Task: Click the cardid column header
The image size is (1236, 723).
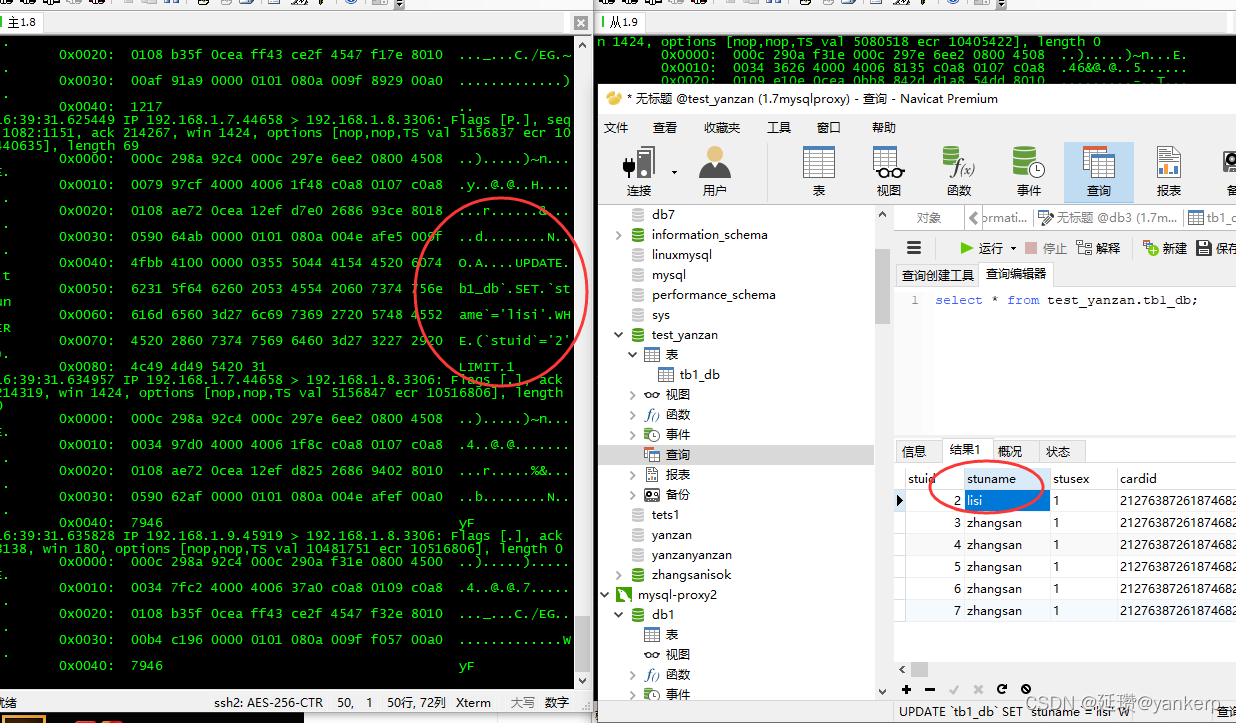Action: tap(1177, 479)
